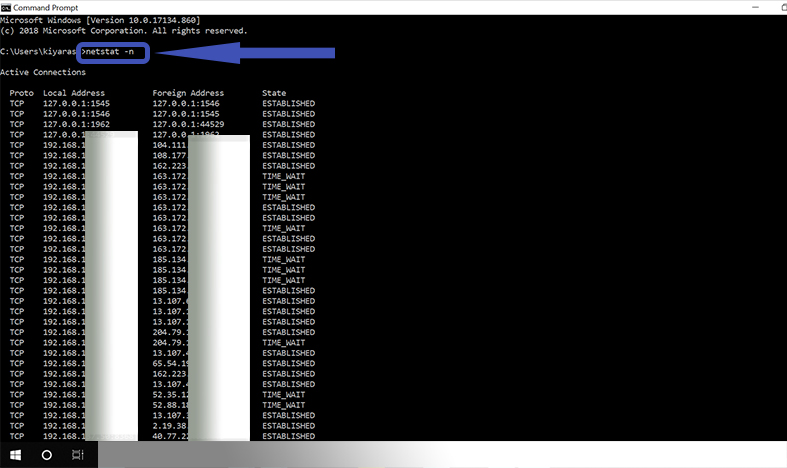Open Task View from the taskbar
The image size is (787, 468).
pos(77,455)
